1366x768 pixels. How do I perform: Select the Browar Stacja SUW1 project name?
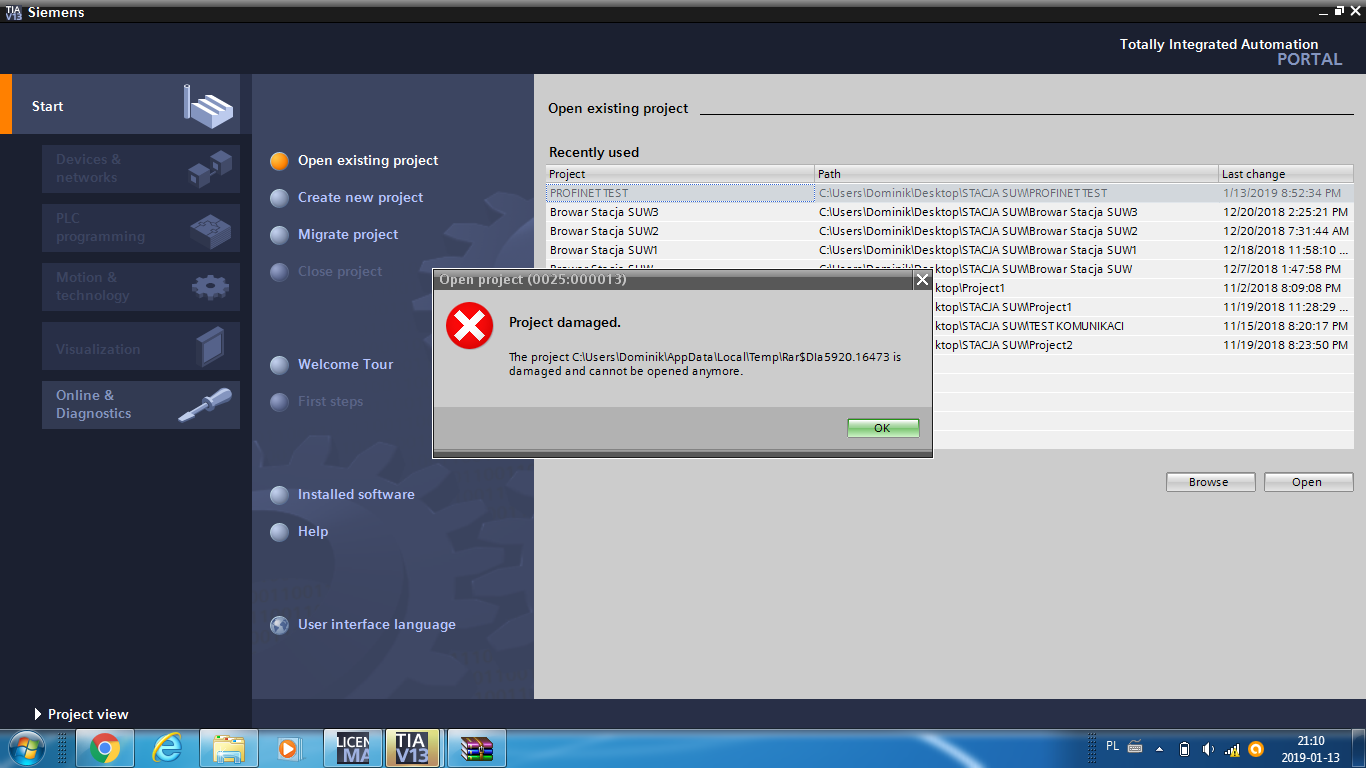pyautogui.click(x=604, y=250)
